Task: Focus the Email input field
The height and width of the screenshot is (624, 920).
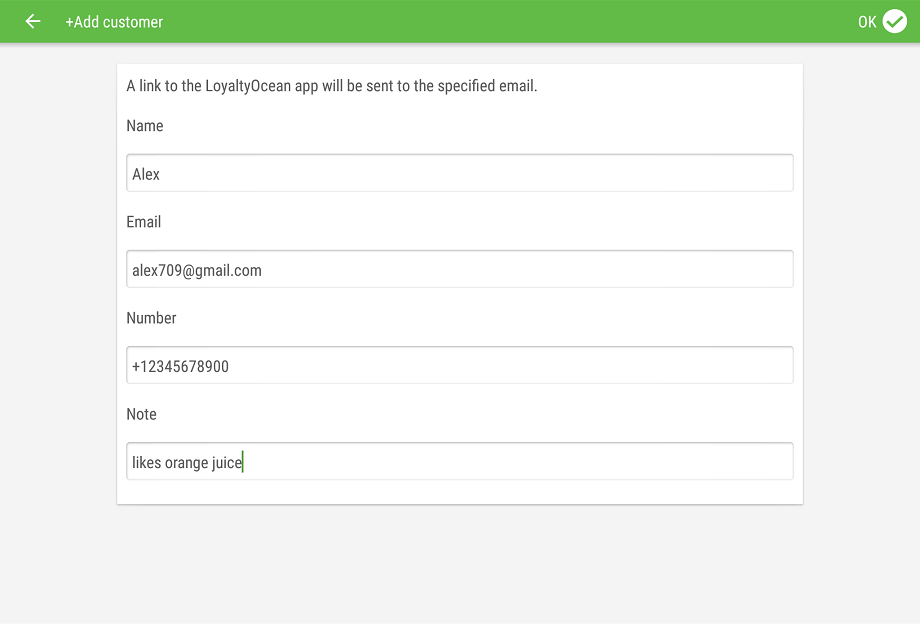Action: (x=460, y=269)
